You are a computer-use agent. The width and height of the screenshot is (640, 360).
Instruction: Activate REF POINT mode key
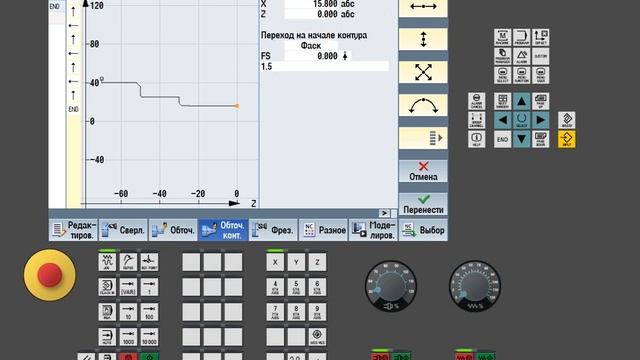(x=149, y=262)
